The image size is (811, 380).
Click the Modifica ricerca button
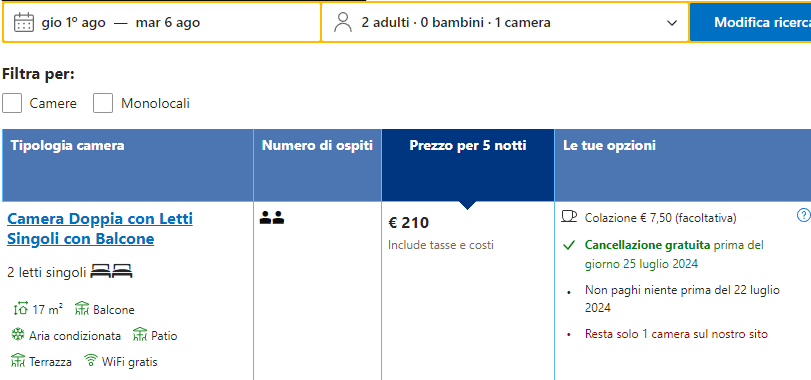[750, 22]
